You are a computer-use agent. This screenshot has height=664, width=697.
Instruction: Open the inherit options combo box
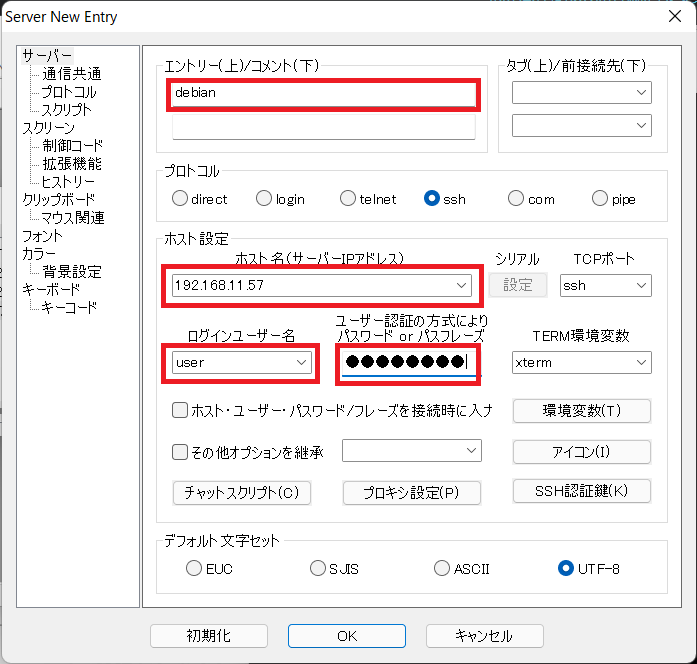tap(412, 451)
